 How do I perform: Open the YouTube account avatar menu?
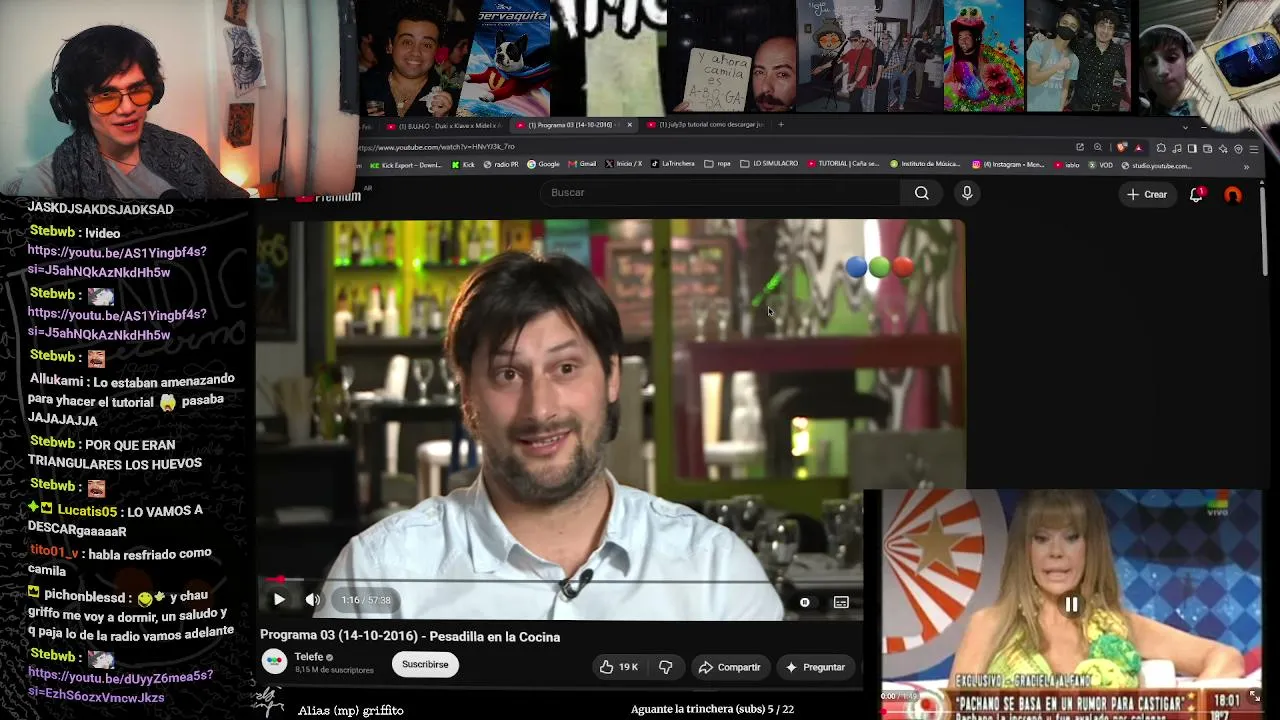(1233, 195)
